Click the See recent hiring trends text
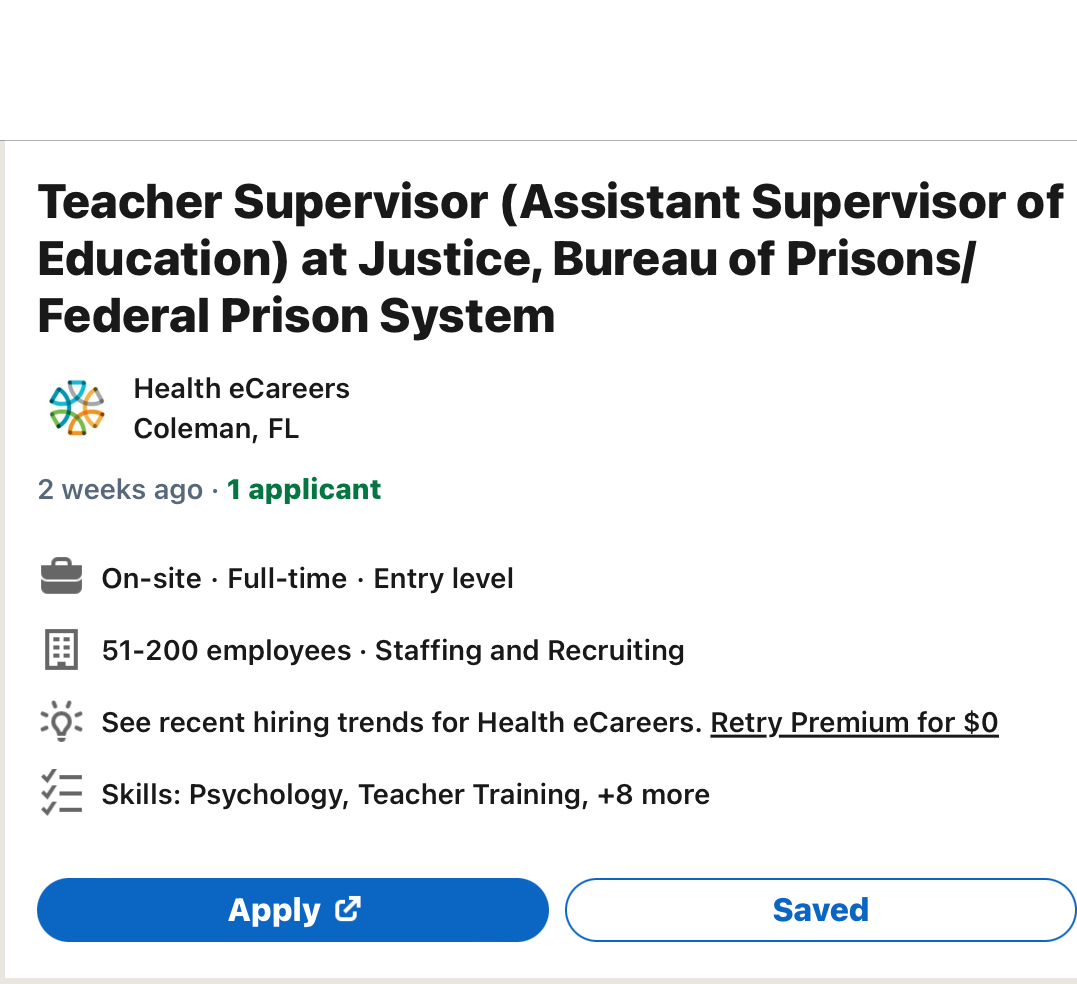Image resolution: width=1077 pixels, height=984 pixels. pyautogui.click(x=400, y=722)
